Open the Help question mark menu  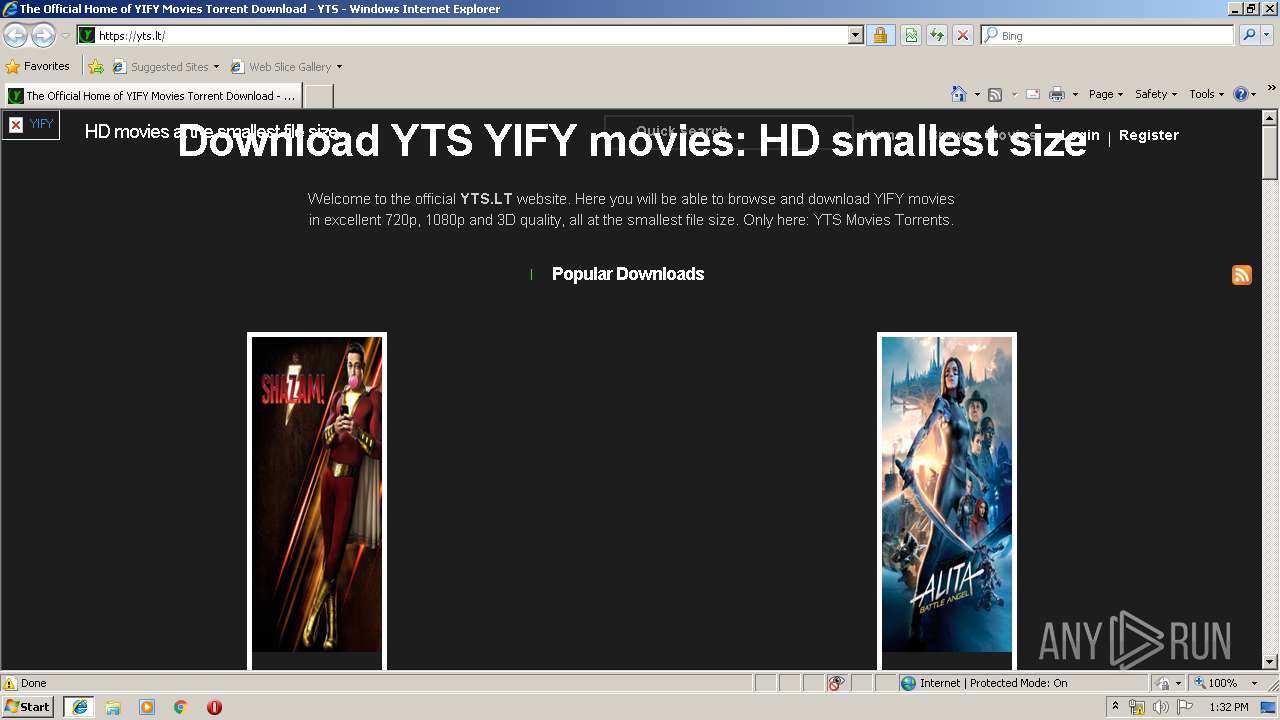point(1245,94)
